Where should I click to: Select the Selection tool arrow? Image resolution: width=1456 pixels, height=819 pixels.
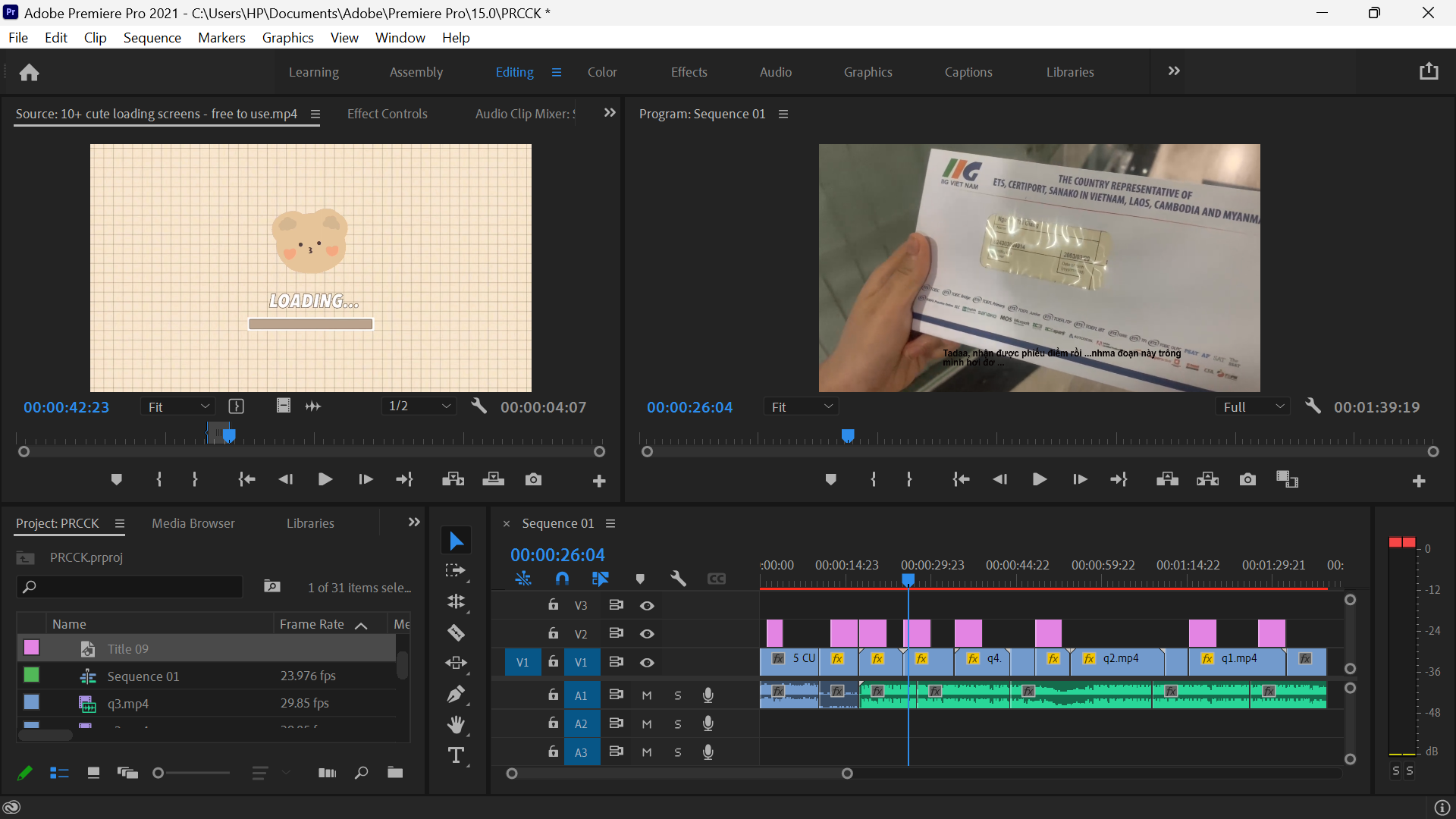pos(456,541)
